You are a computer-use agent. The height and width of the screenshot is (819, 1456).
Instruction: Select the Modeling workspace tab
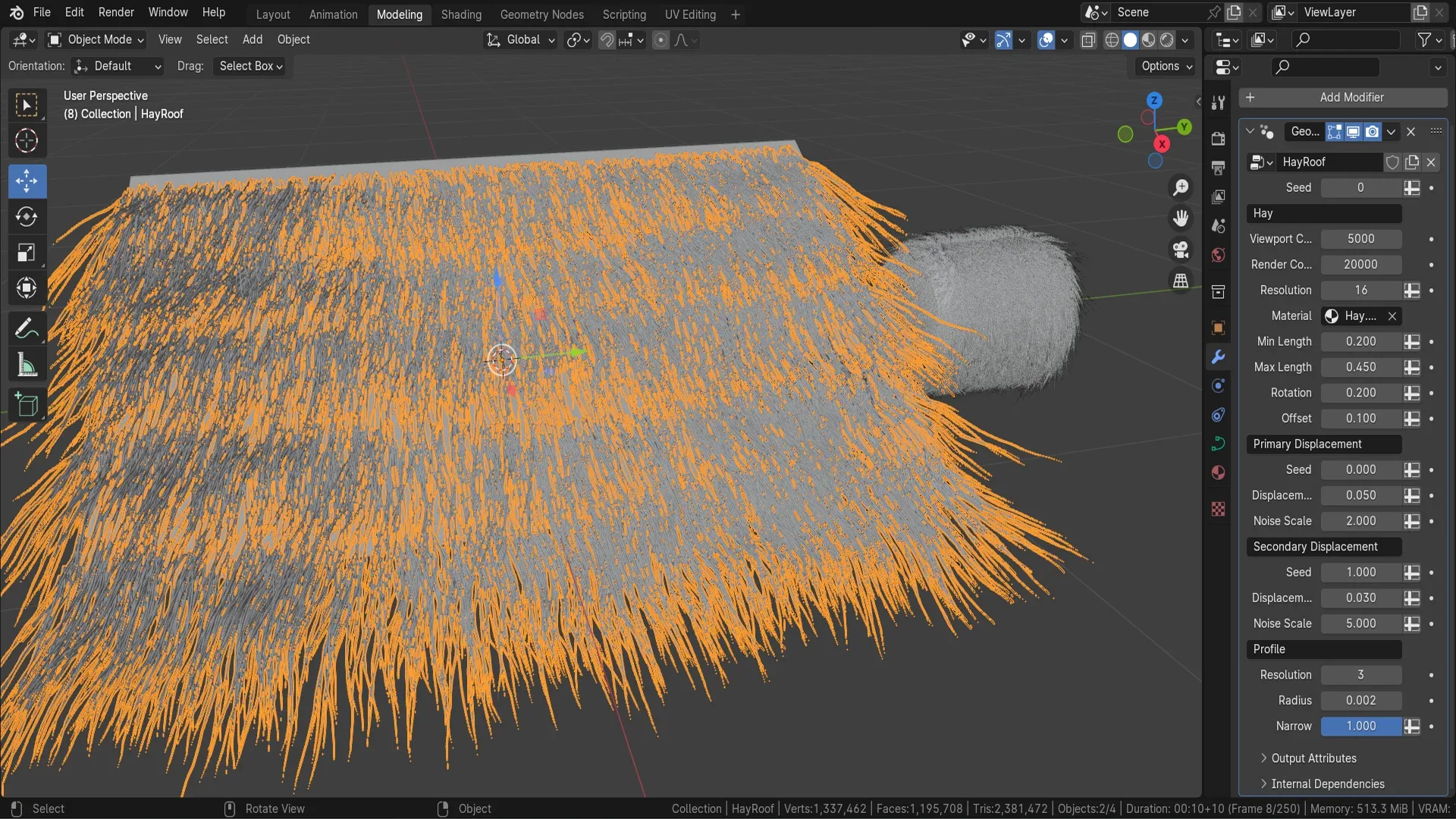point(399,14)
